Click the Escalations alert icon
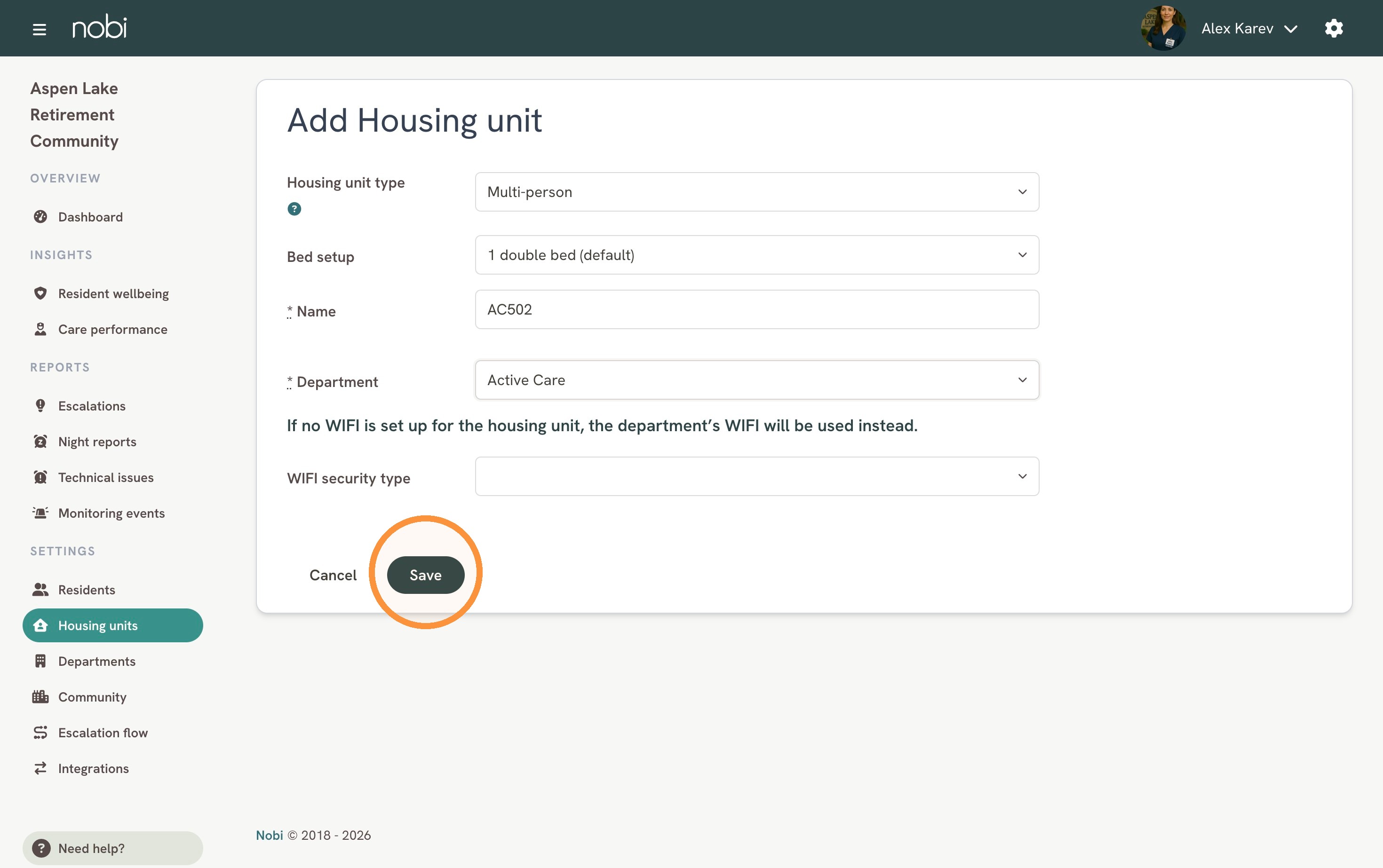1383x868 pixels. (x=40, y=406)
